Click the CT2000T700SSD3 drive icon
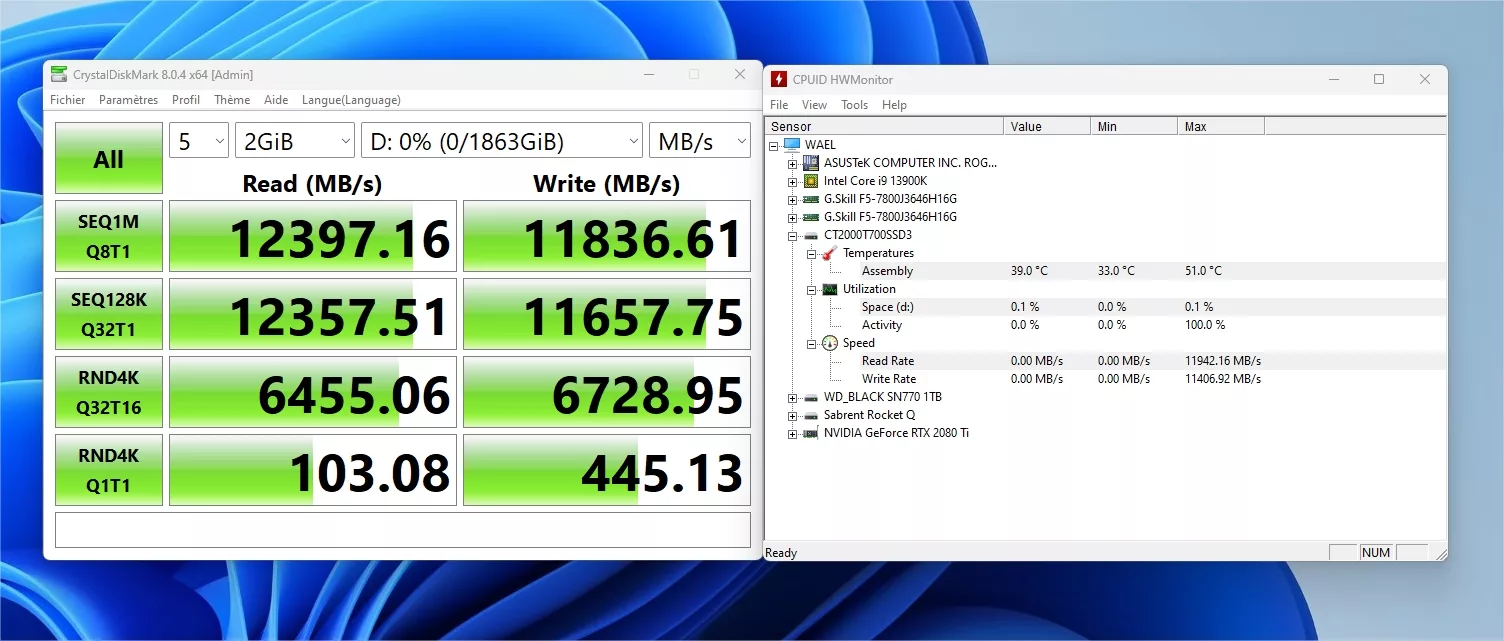Image resolution: width=1504 pixels, height=641 pixels. 811,235
